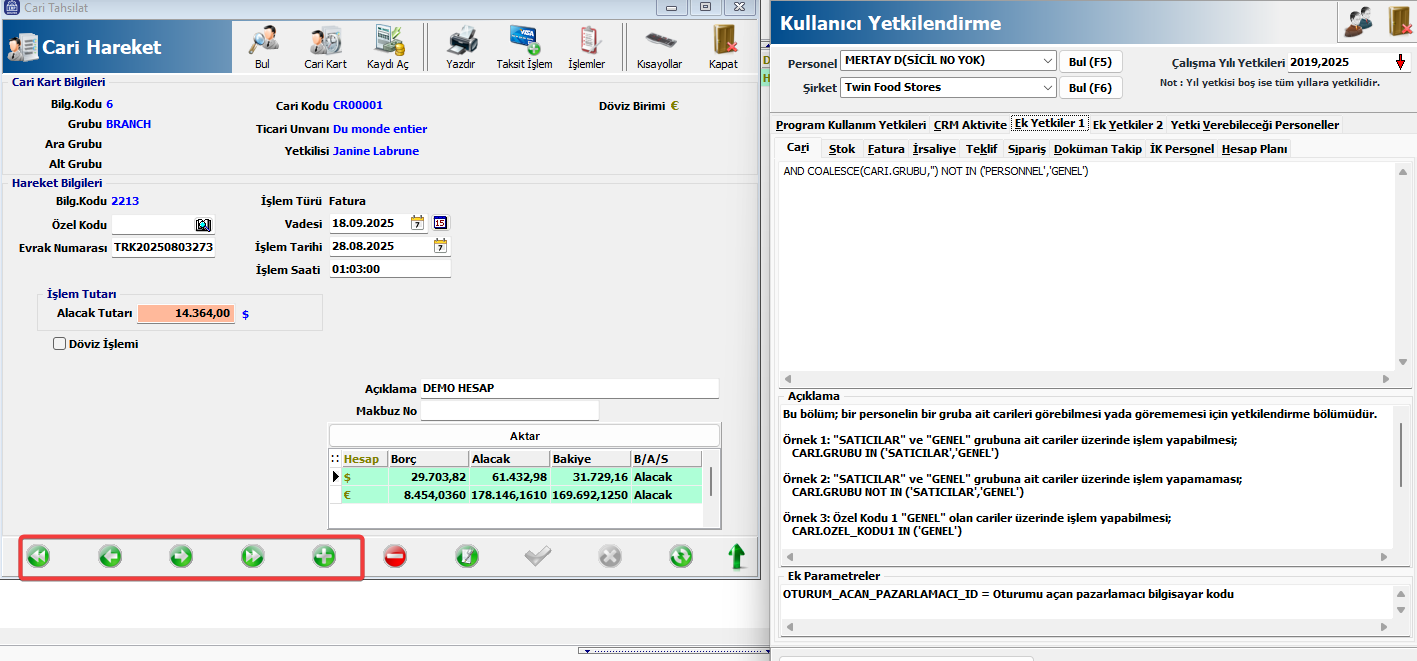The width and height of the screenshot is (1417, 661).
Task: Click the Aktar button
Action: tap(524, 436)
